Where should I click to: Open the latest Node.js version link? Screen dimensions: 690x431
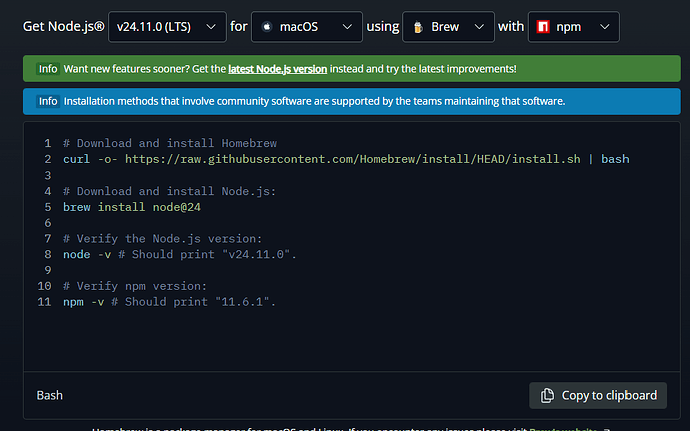click(278, 69)
